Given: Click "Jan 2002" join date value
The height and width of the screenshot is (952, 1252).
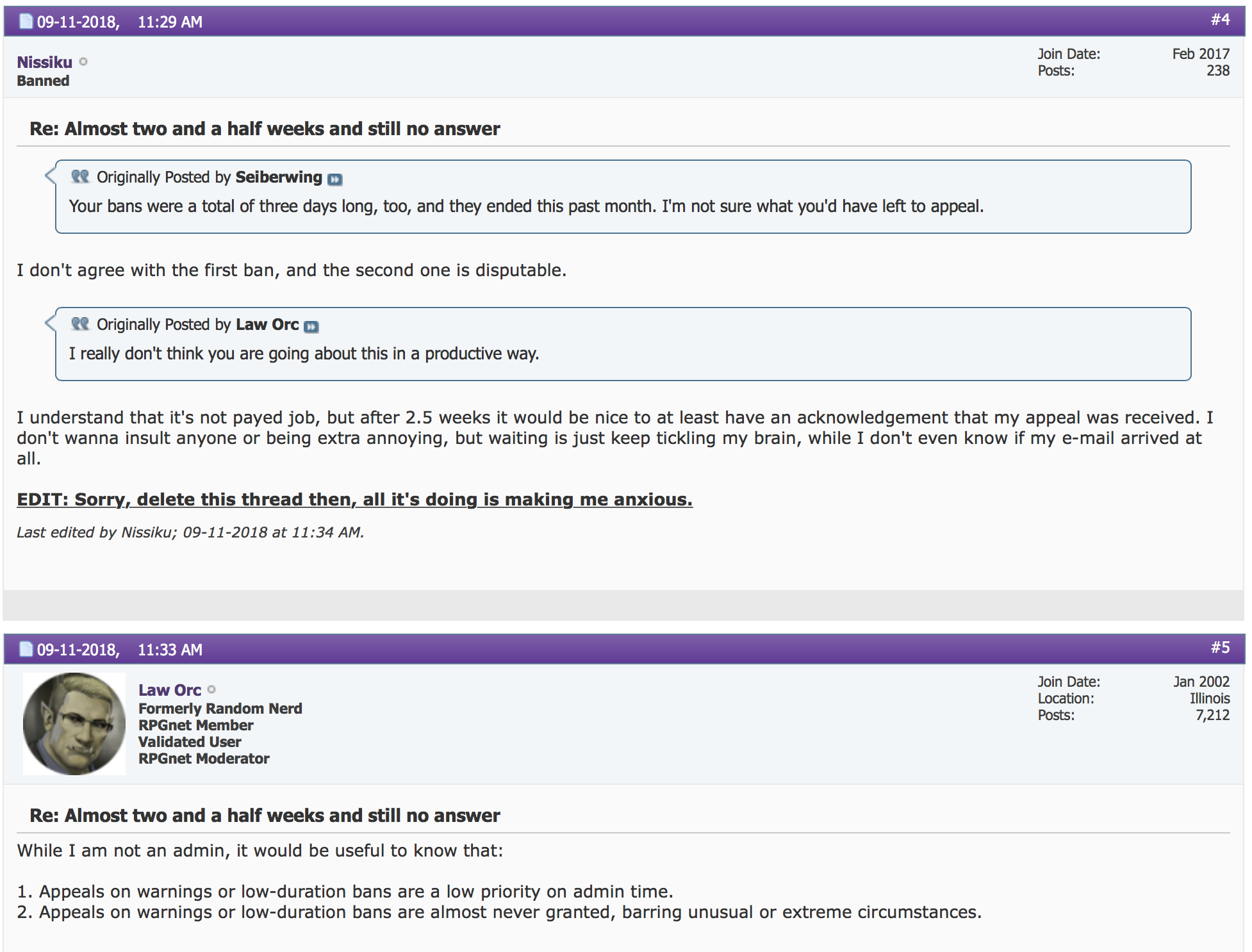Looking at the screenshot, I should tap(1201, 682).
